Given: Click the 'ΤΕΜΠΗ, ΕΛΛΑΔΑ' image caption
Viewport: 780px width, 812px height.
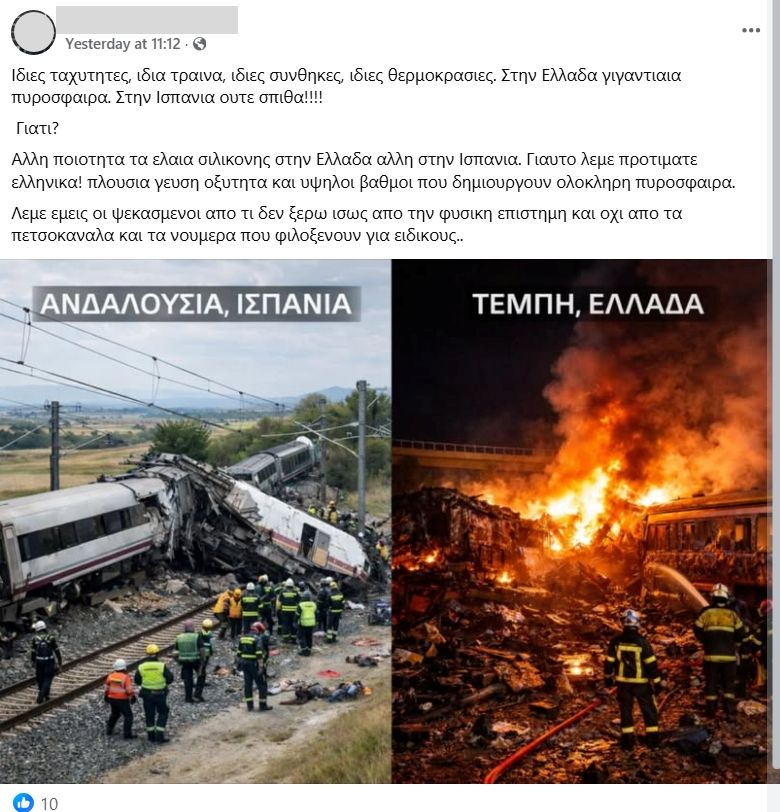Looking at the screenshot, I should pos(588,304).
